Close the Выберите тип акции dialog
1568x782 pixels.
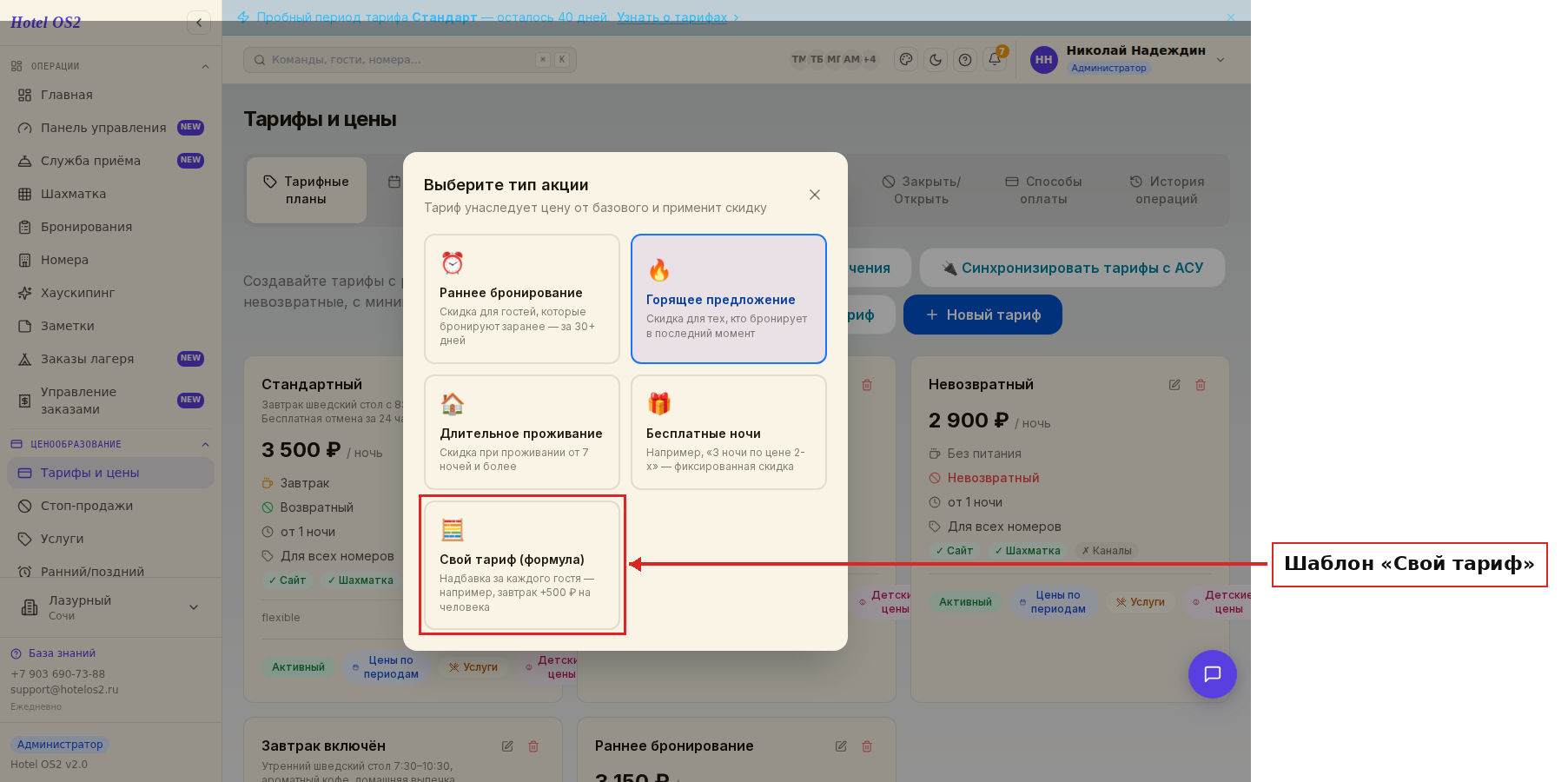click(x=815, y=195)
